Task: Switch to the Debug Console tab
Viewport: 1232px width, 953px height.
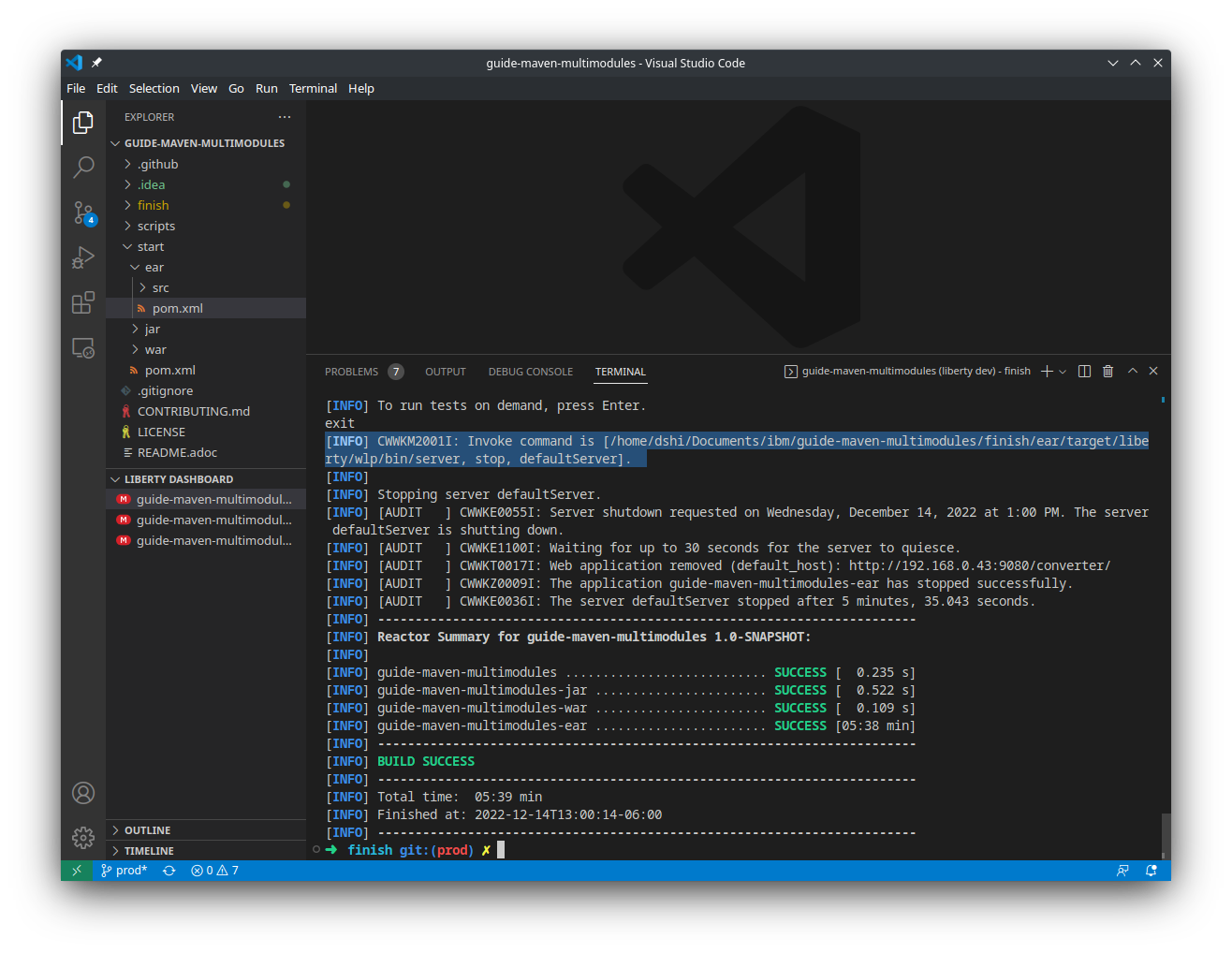Action: [x=530, y=372]
